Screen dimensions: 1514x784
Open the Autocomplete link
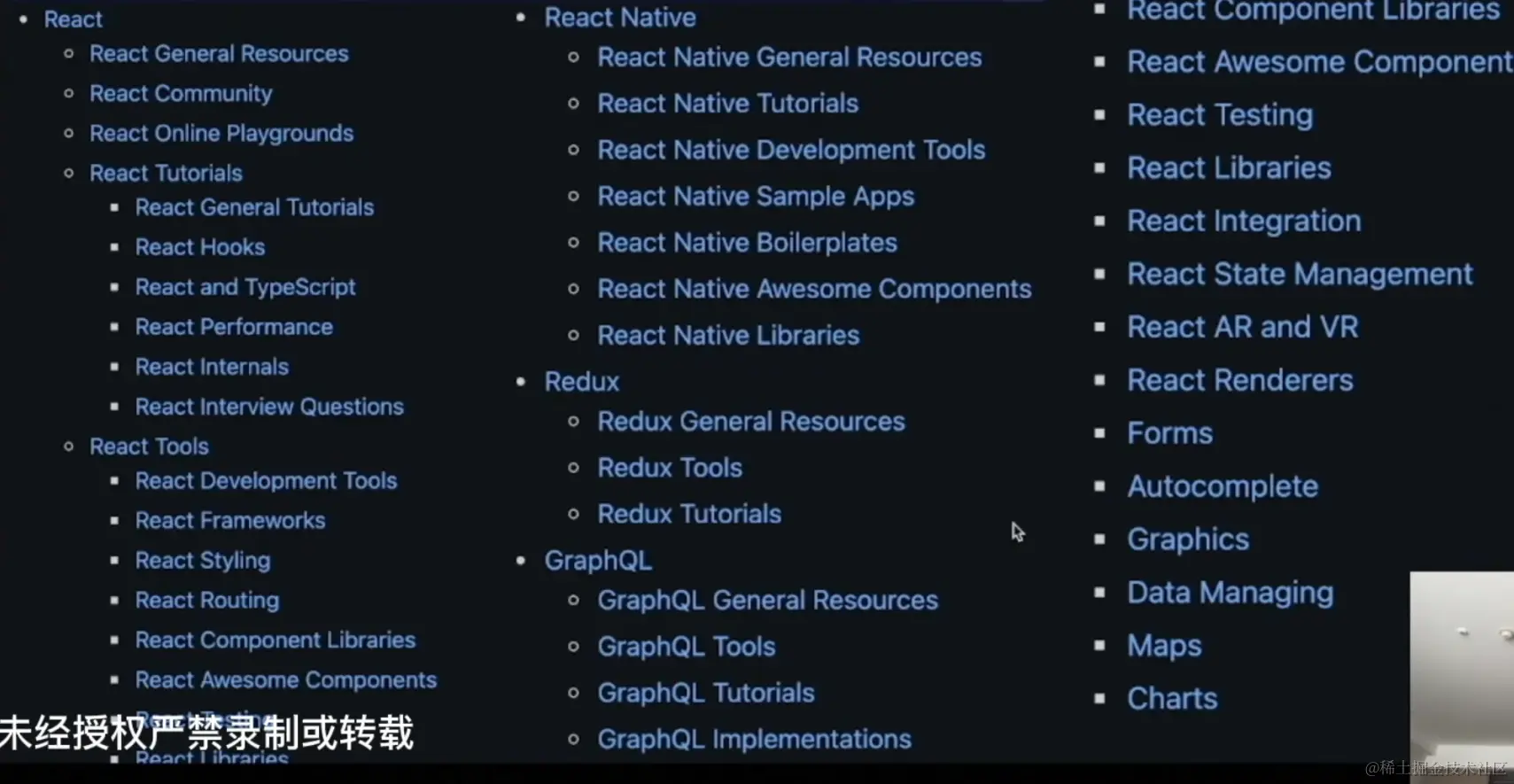tap(1223, 487)
